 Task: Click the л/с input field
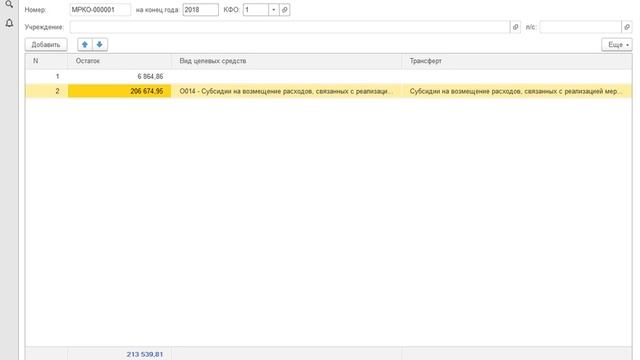point(580,27)
